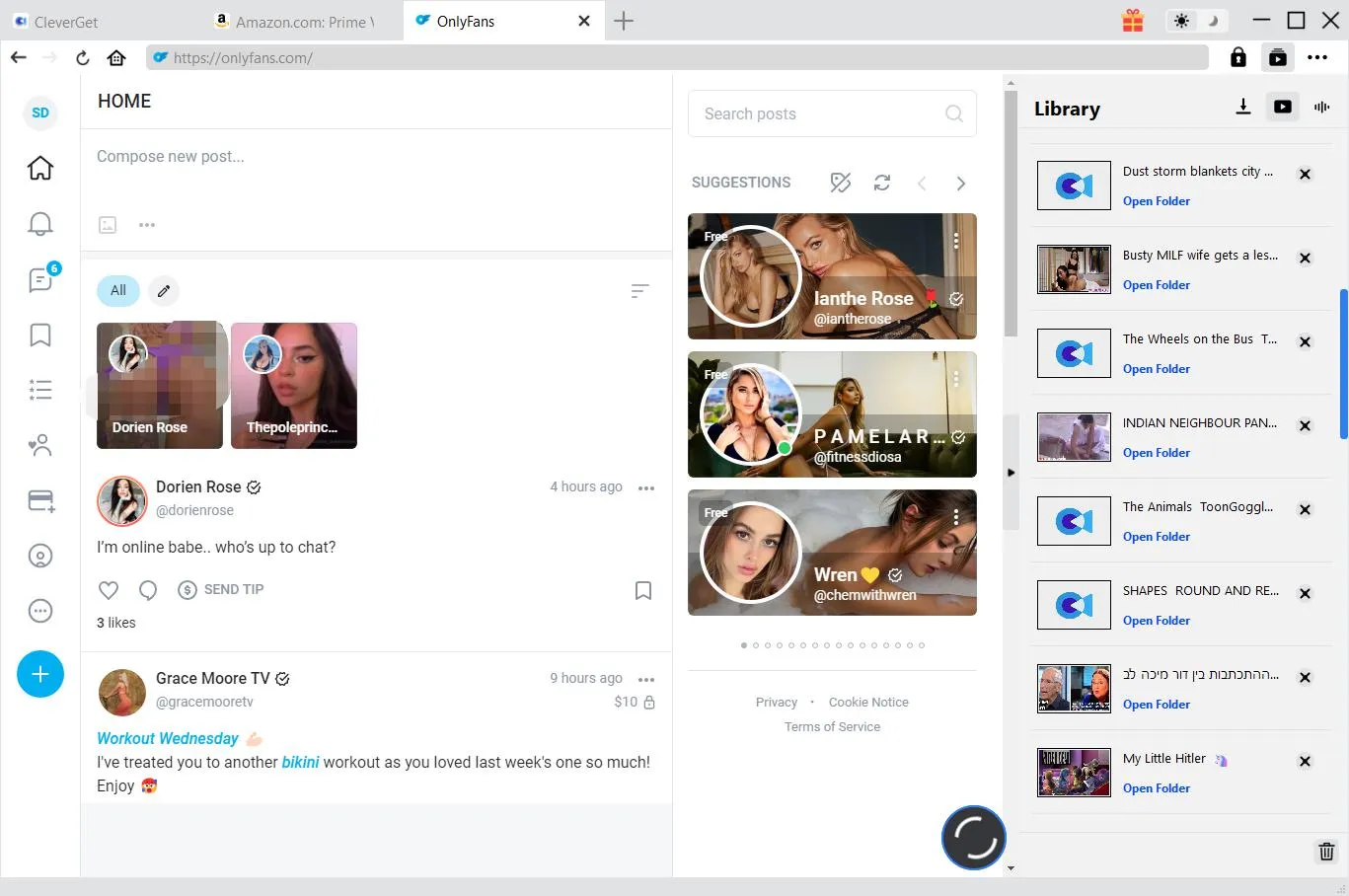Click the Search posts field

tap(819, 113)
